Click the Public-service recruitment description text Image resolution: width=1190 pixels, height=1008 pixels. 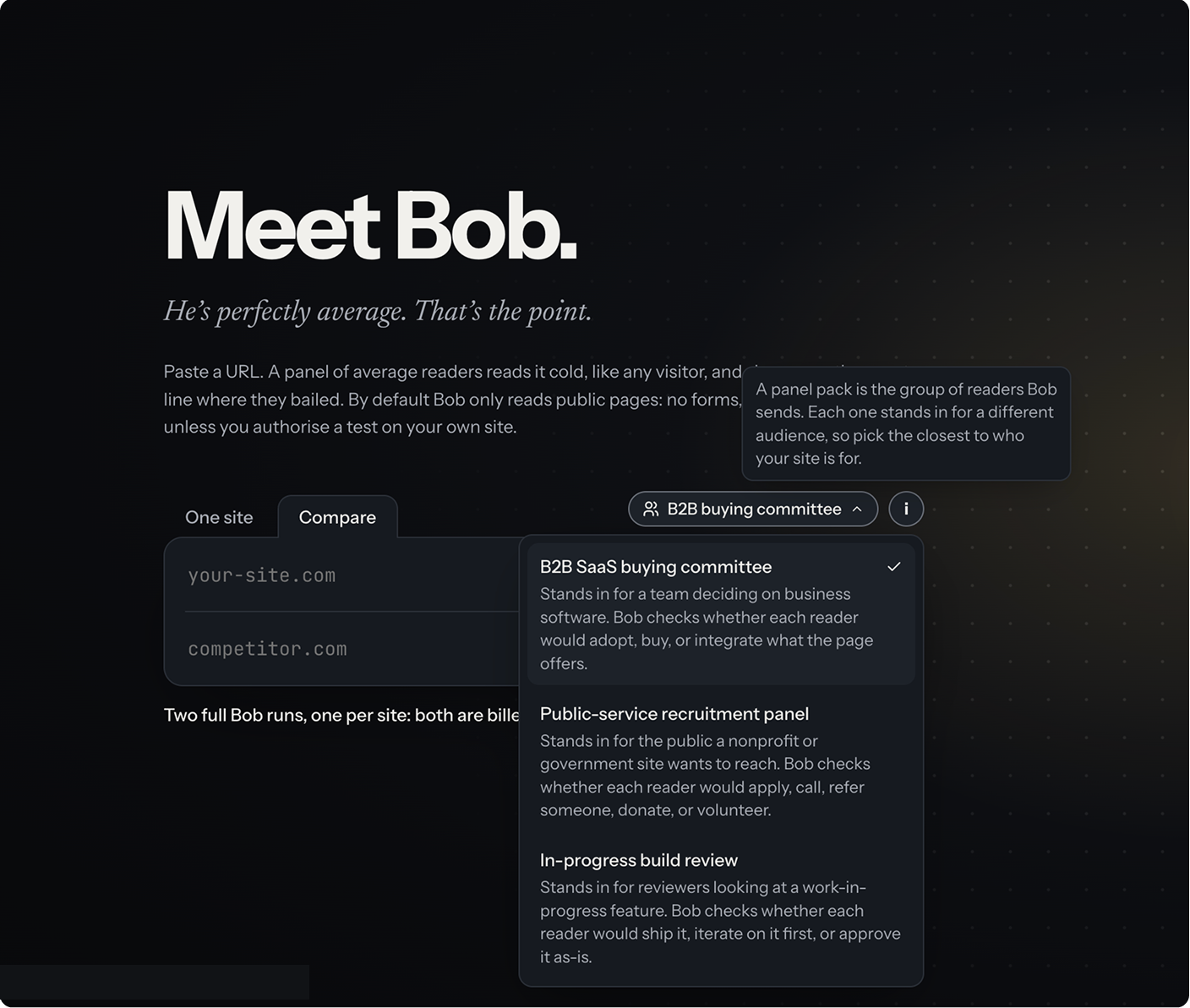point(705,776)
